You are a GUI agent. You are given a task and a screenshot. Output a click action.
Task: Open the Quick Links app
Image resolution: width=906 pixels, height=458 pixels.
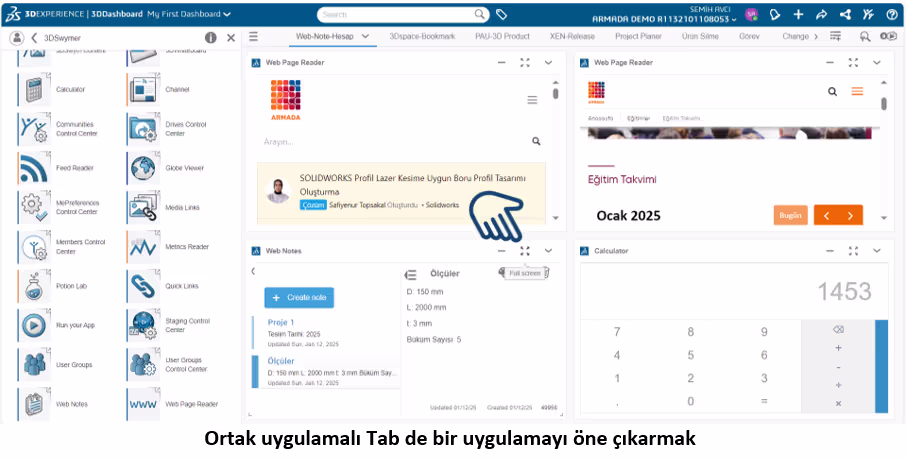point(143,286)
